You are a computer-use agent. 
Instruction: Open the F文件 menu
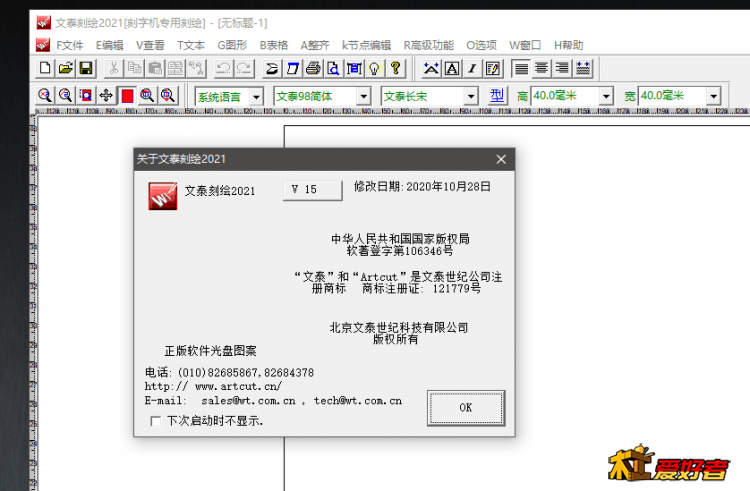[x=69, y=45]
